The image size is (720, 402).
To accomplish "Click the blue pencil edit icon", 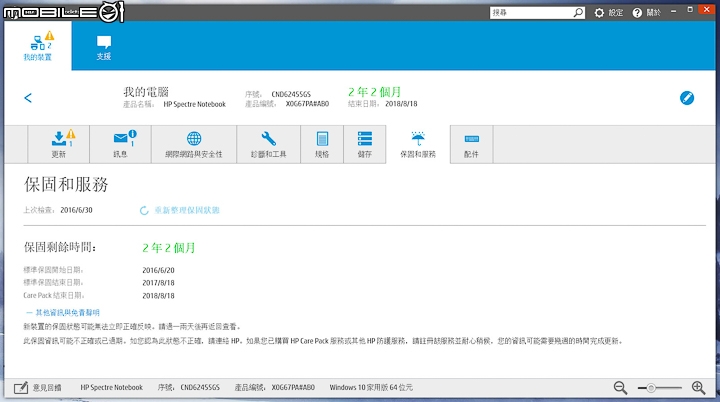I will pyautogui.click(x=687, y=98).
